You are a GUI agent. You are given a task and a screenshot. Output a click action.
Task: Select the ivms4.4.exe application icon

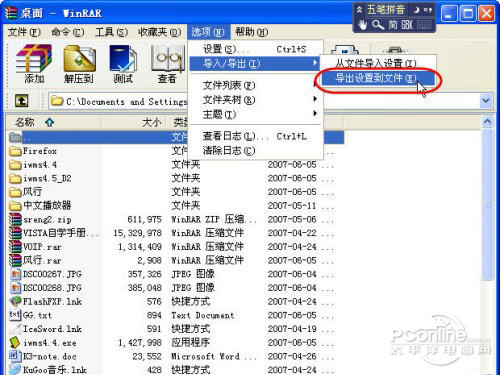pyautogui.click(x=15, y=342)
